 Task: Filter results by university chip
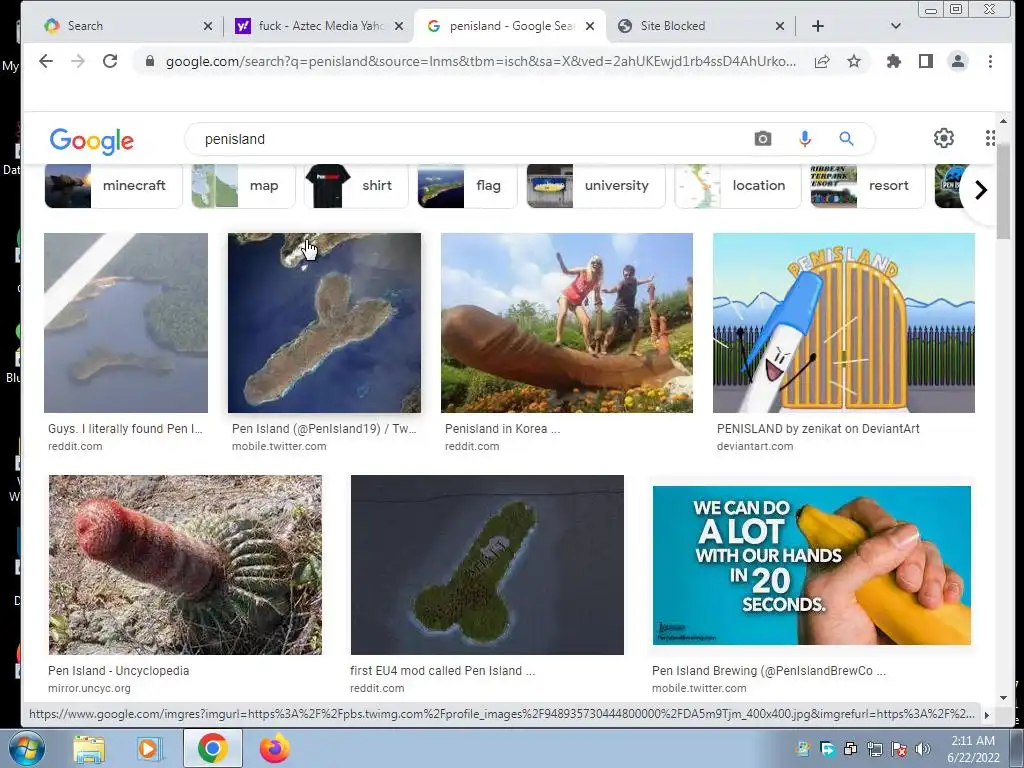(x=596, y=185)
